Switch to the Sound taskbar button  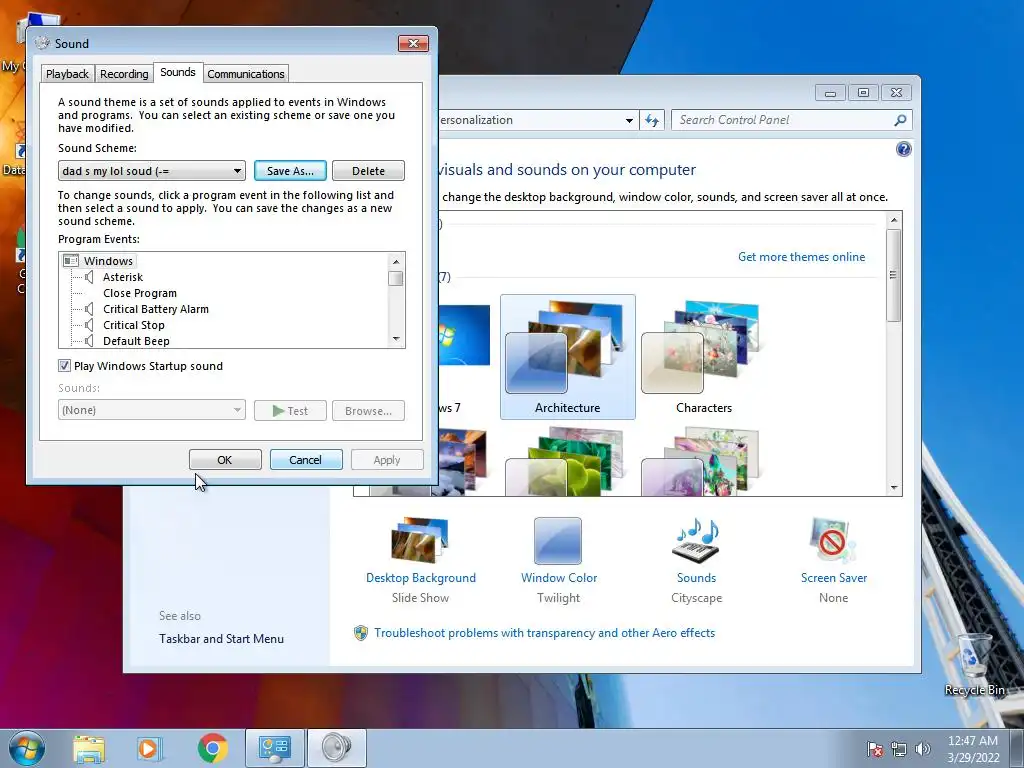[336, 748]
